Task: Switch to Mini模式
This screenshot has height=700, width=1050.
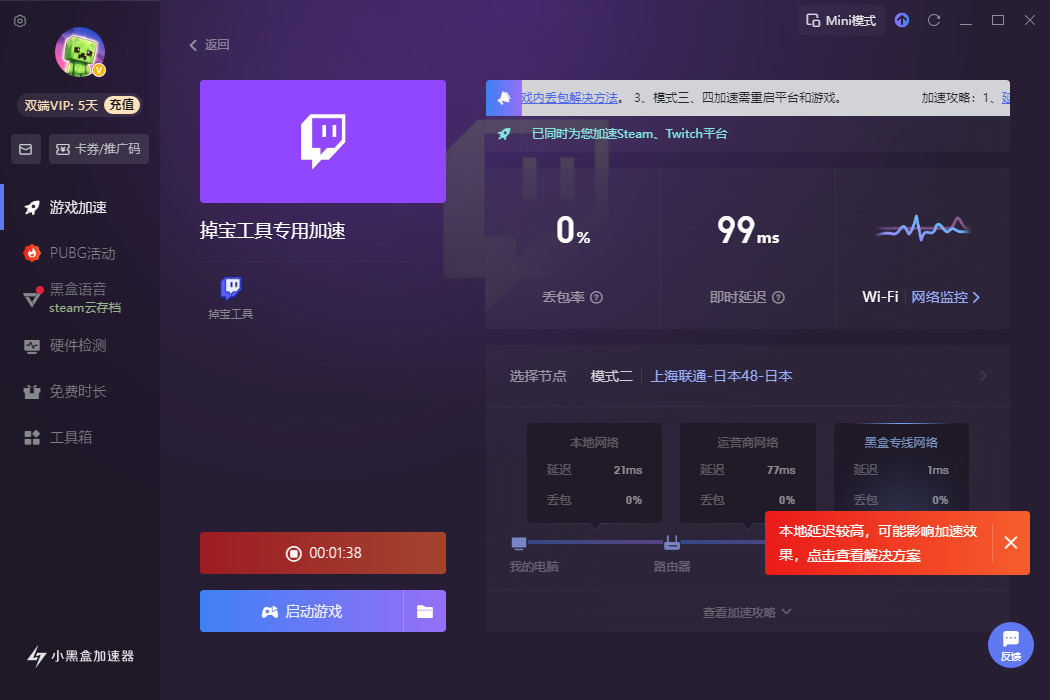Action: tap(841, 20)
